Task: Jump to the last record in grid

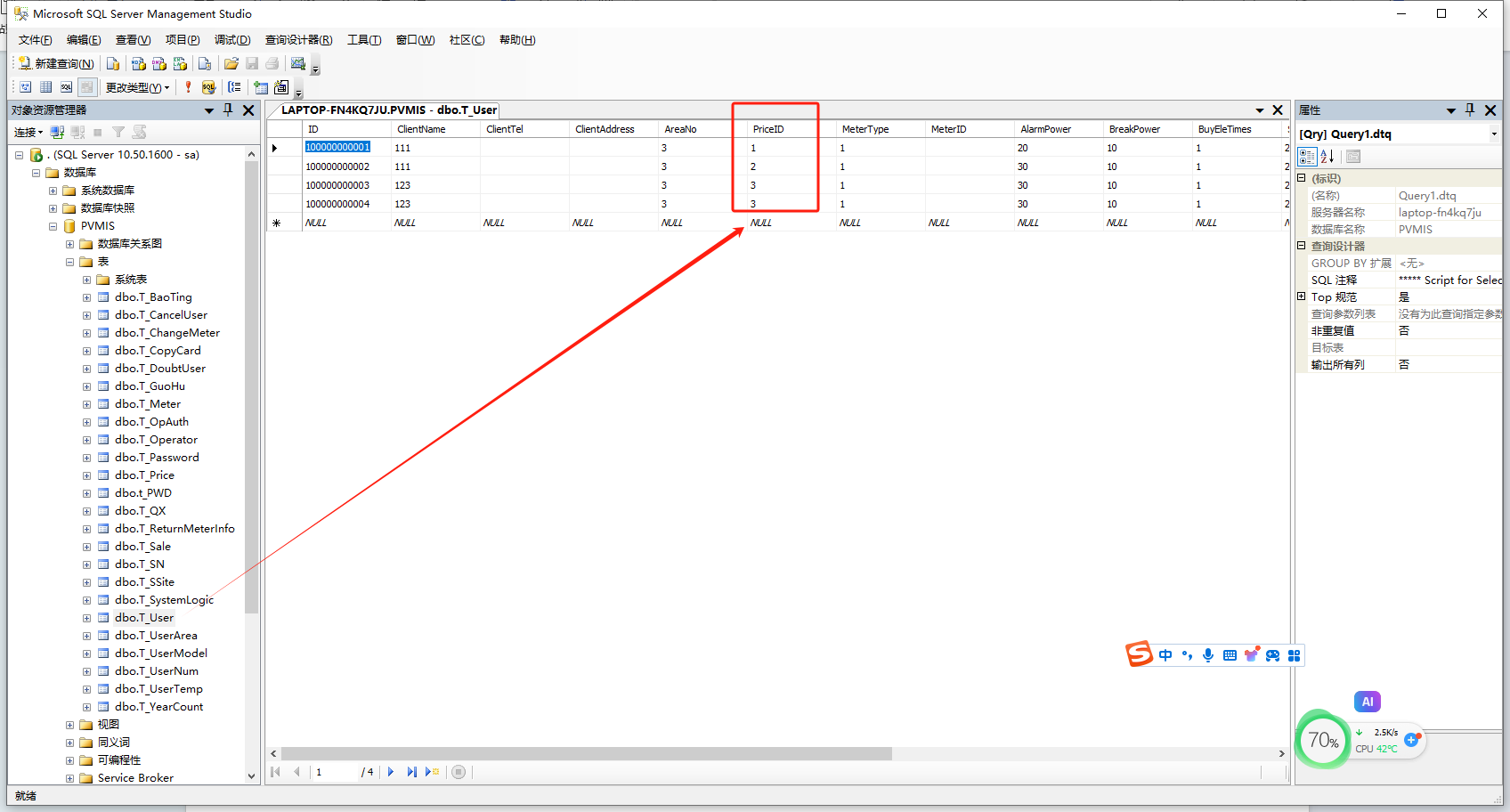Action: coord(411,772)
